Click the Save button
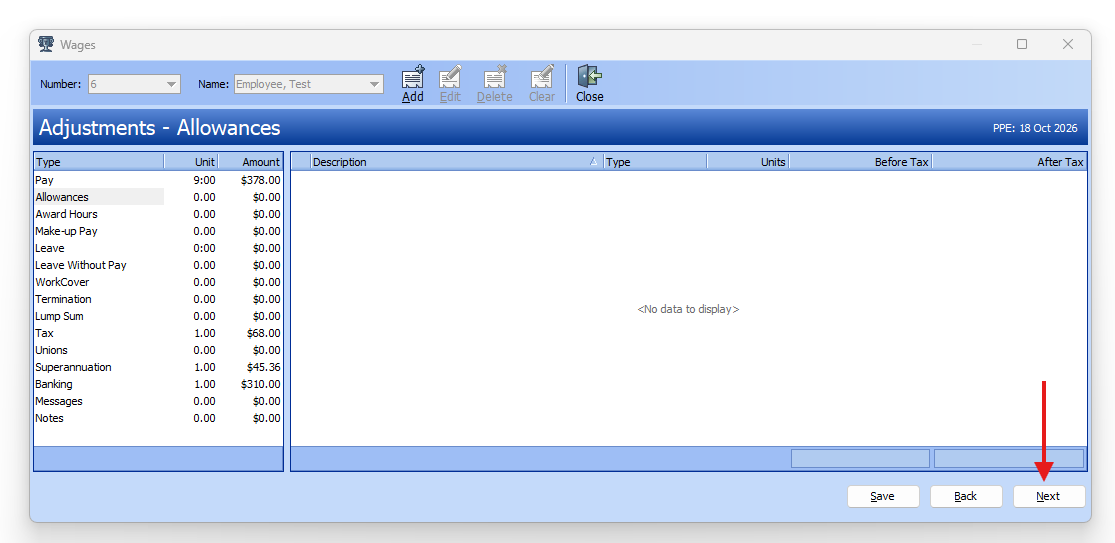 click(883, 496)
